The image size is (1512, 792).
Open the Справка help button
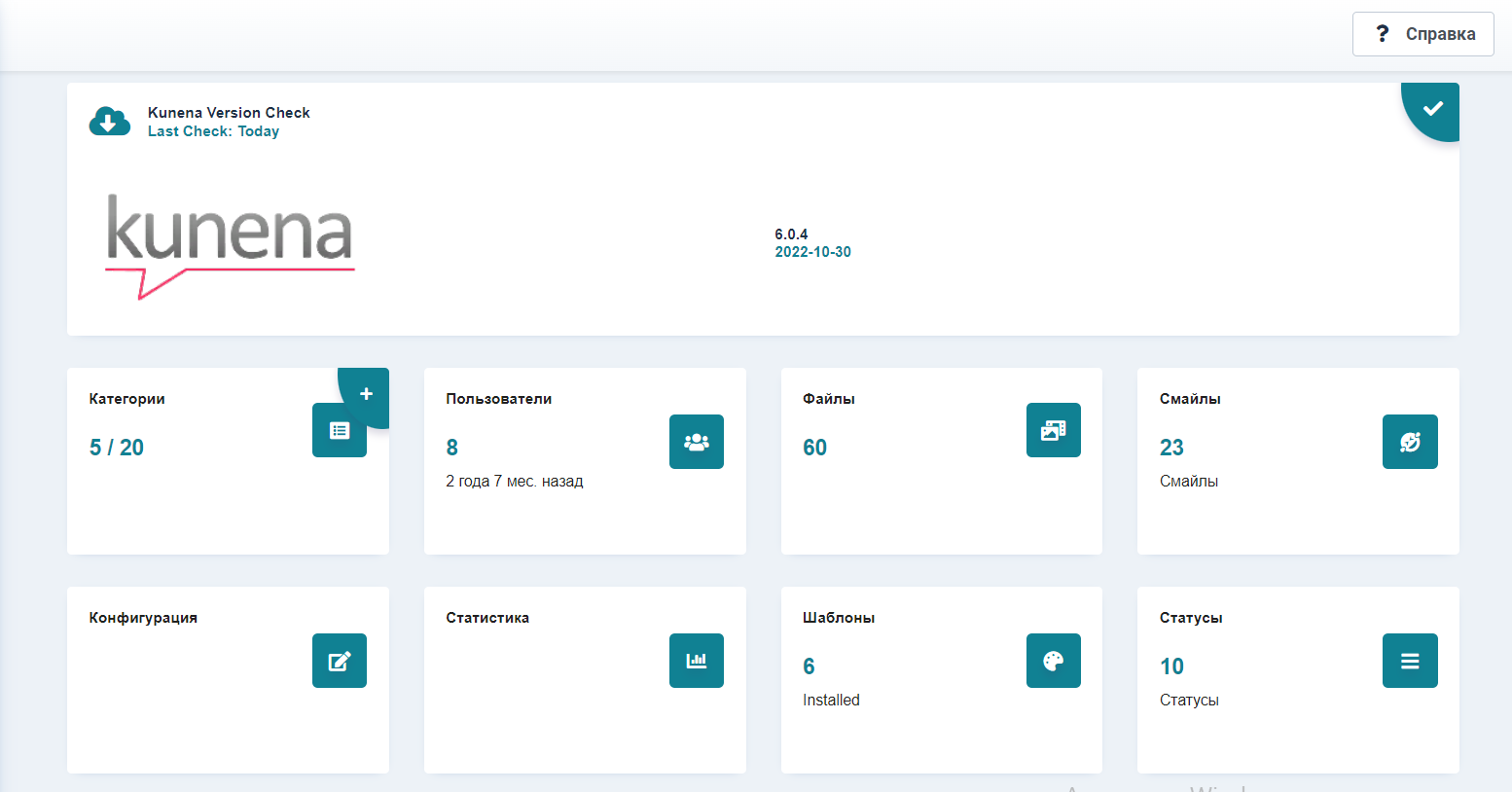(1422, 34)
